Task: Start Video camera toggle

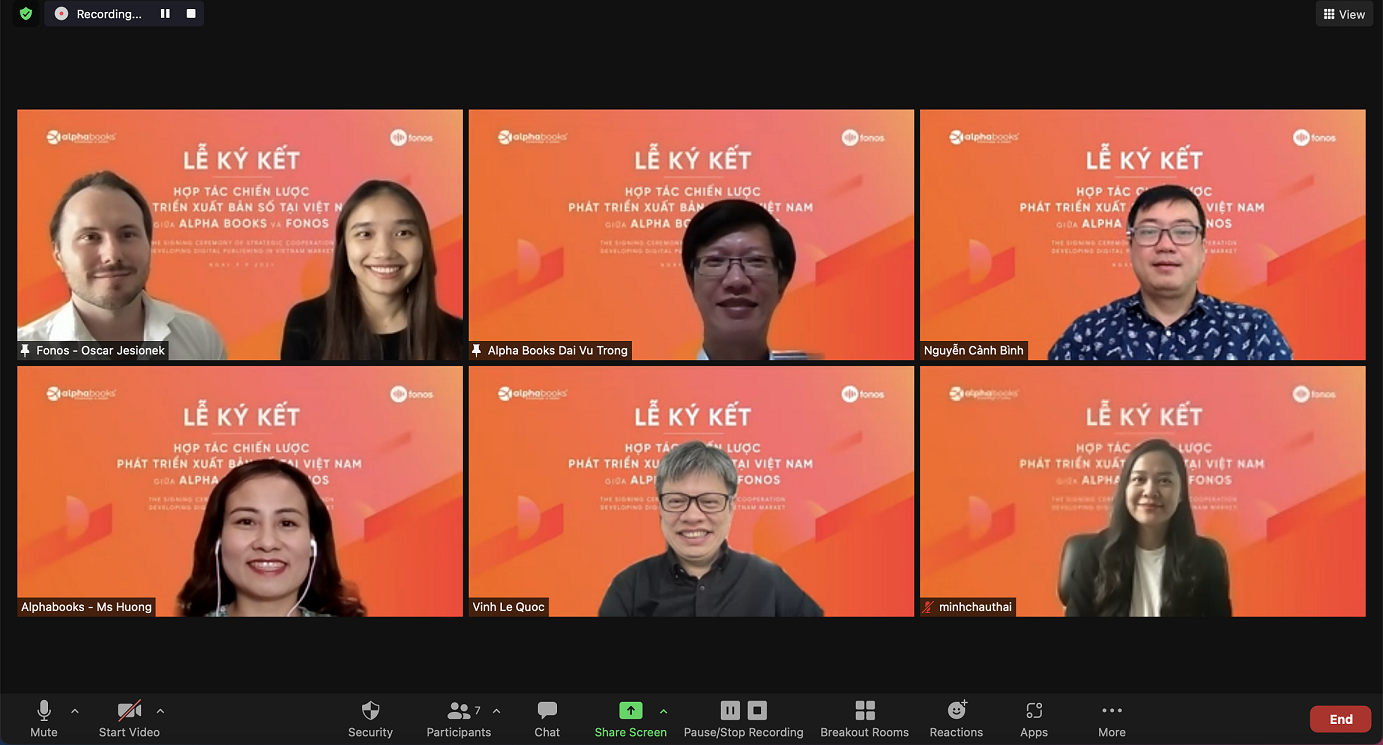Action: tap(129, 719)
